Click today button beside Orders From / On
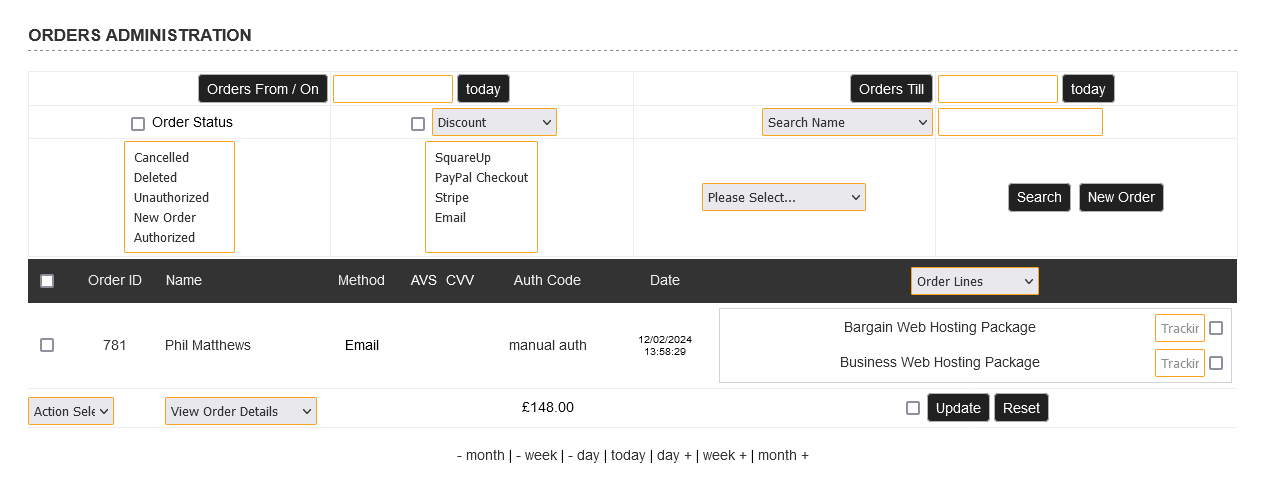The image size is (1264, 483). pos(483,89)
